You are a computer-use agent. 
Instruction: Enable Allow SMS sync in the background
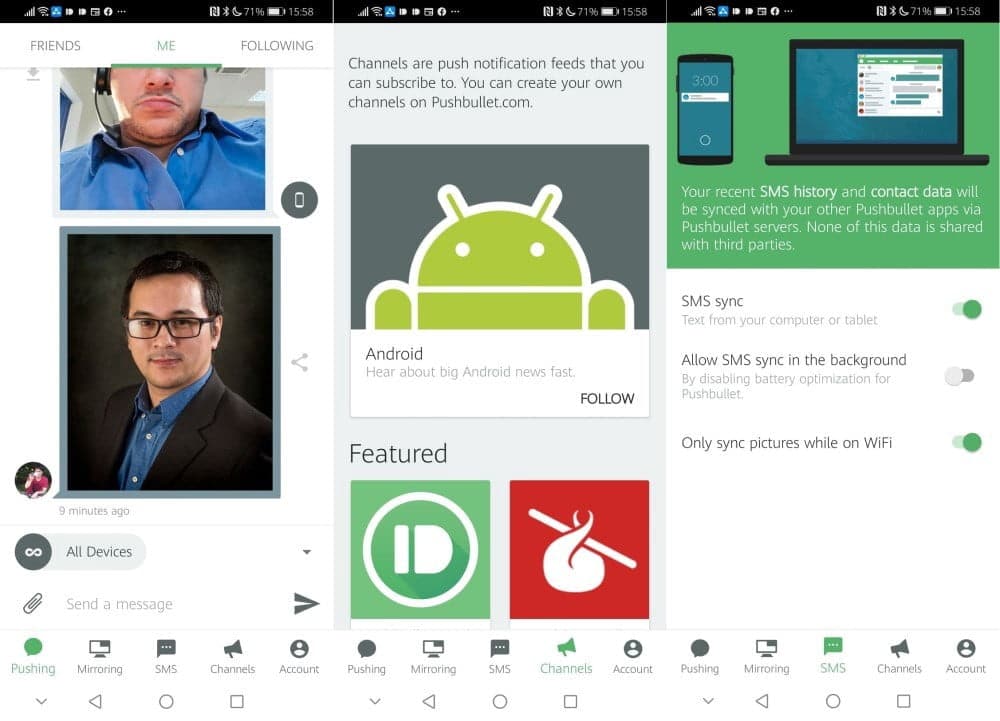click(x=961, y=375)
